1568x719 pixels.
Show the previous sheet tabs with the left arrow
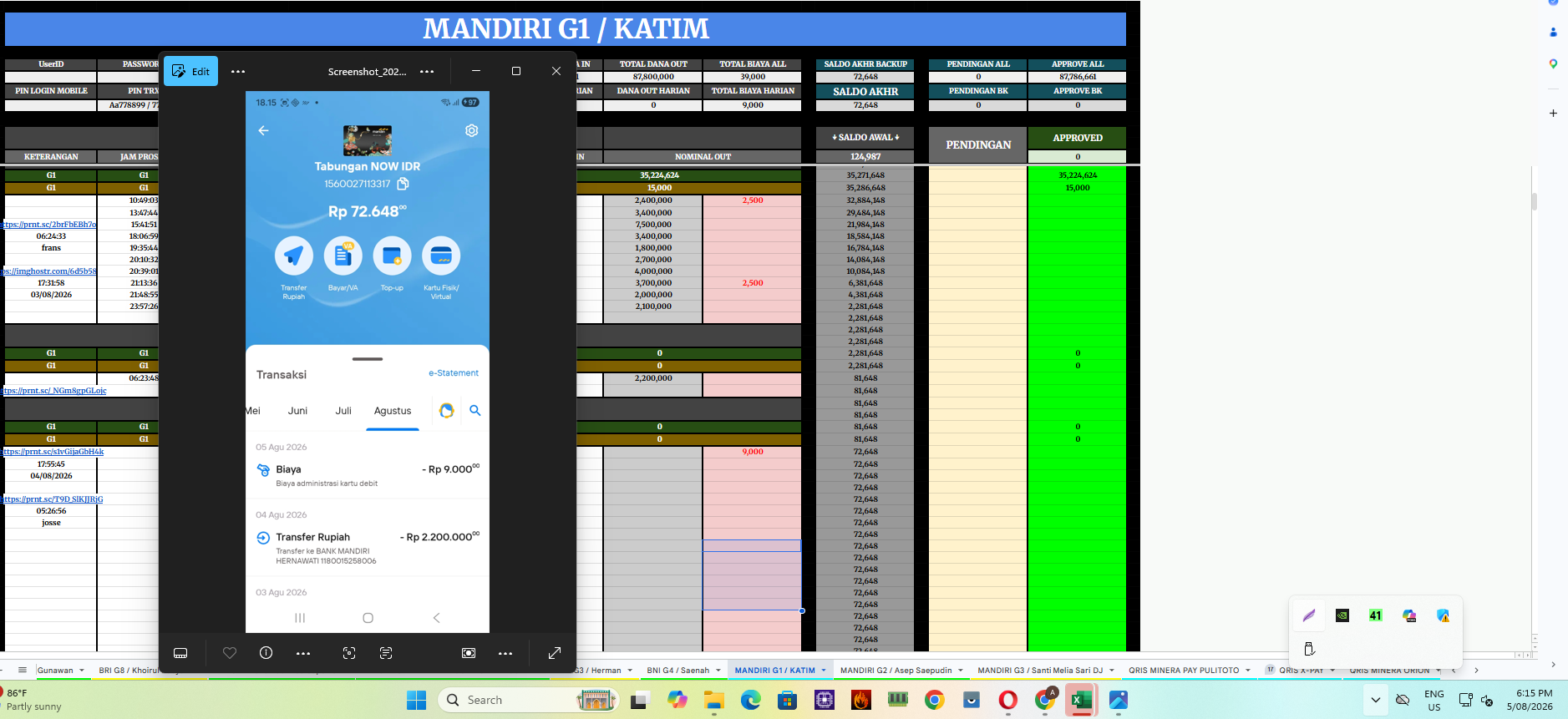pyautogui.click(x=1454, y=670)
